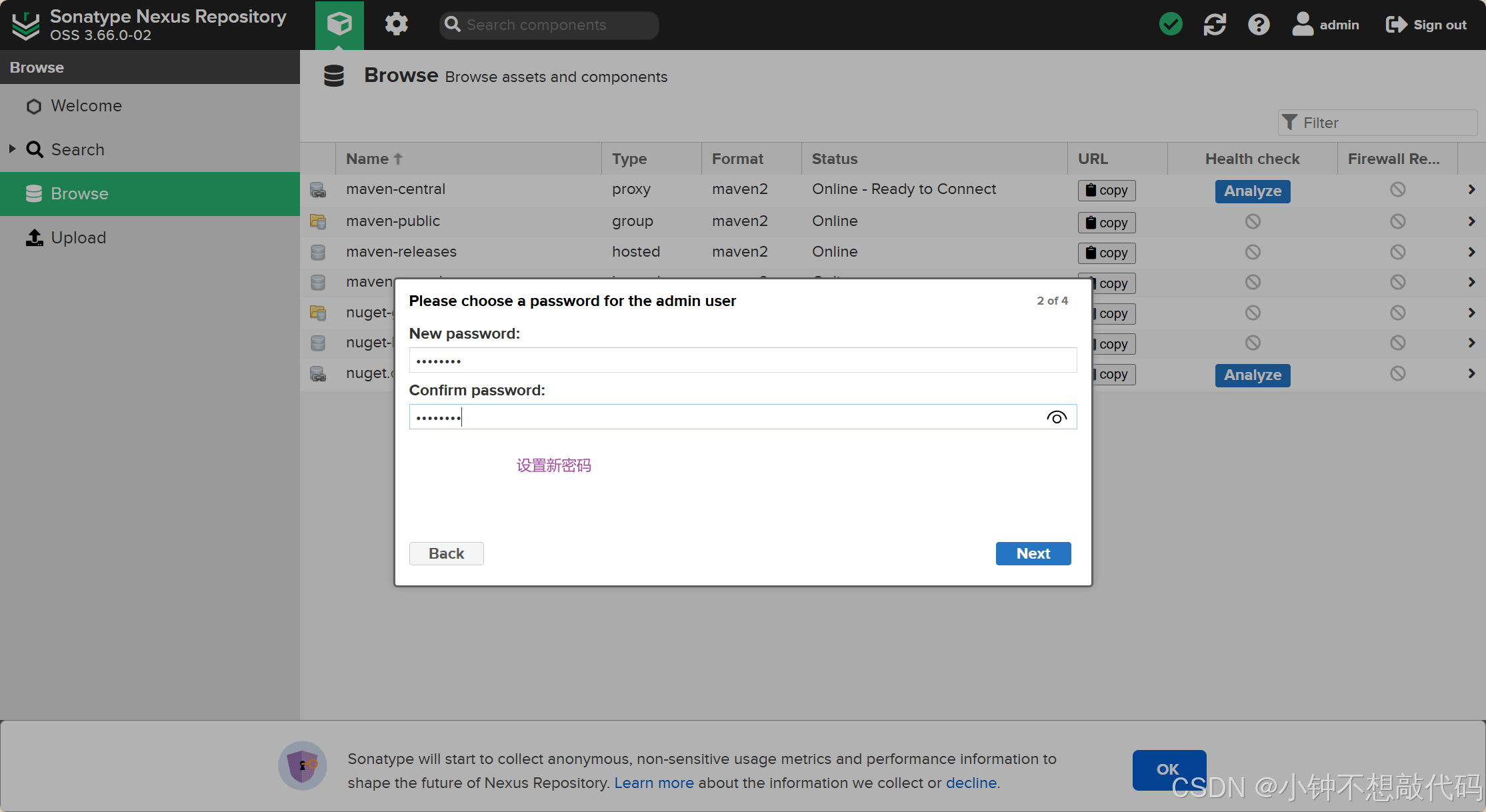
Task: Expand the Search tree node arrow
Action: 12,149
